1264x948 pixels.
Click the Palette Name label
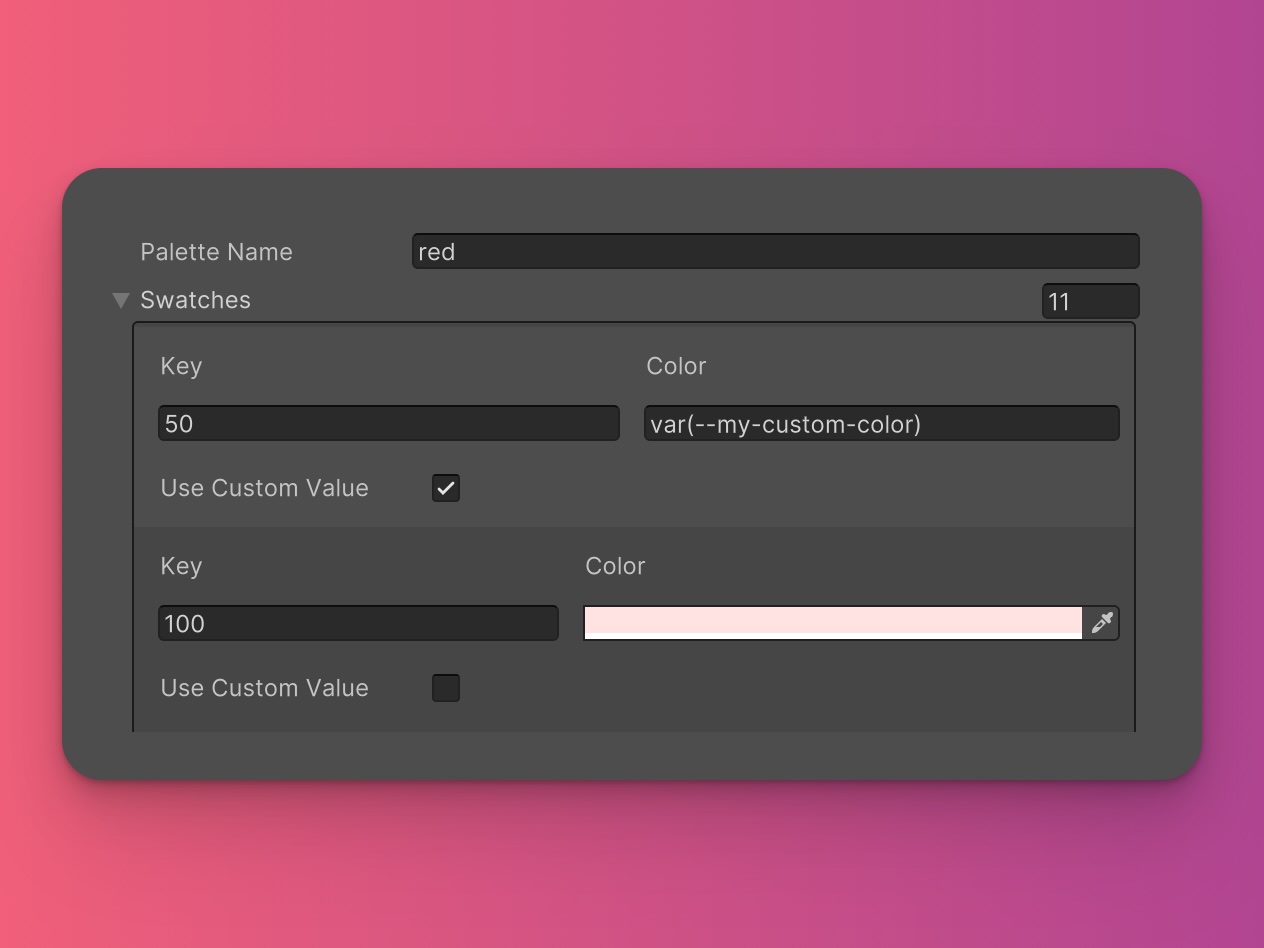(x=216, y=252)
